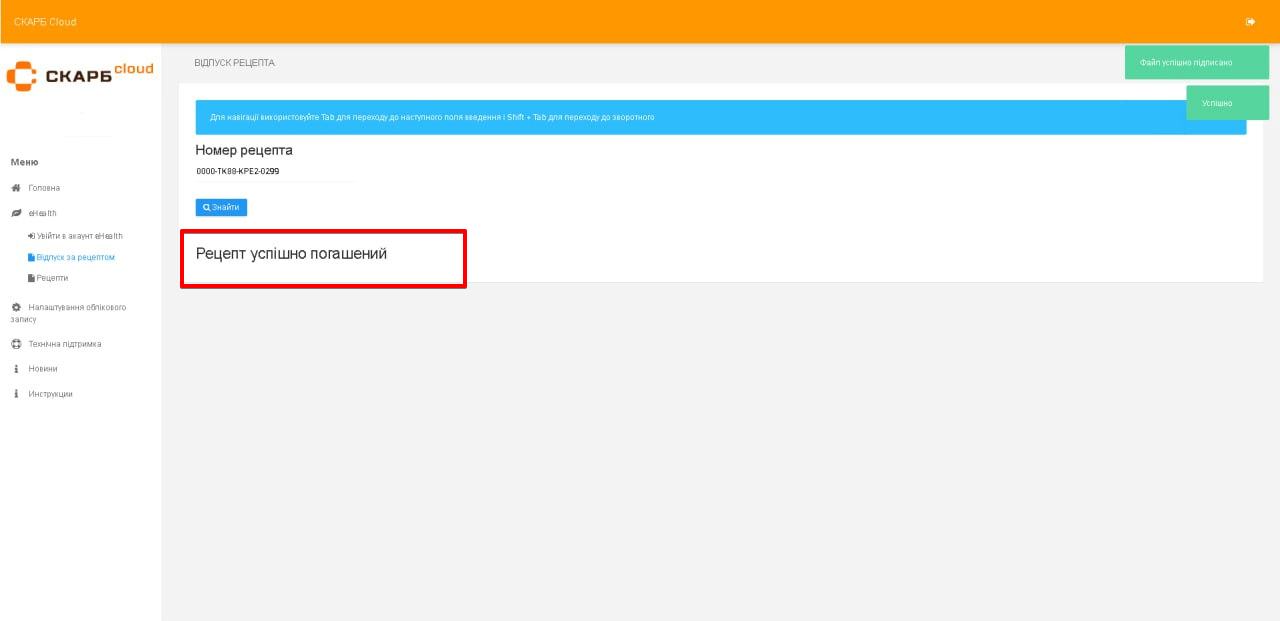Click the СКАРБ Cloud title in the header
1280x621 pixels.
(45, 22)
